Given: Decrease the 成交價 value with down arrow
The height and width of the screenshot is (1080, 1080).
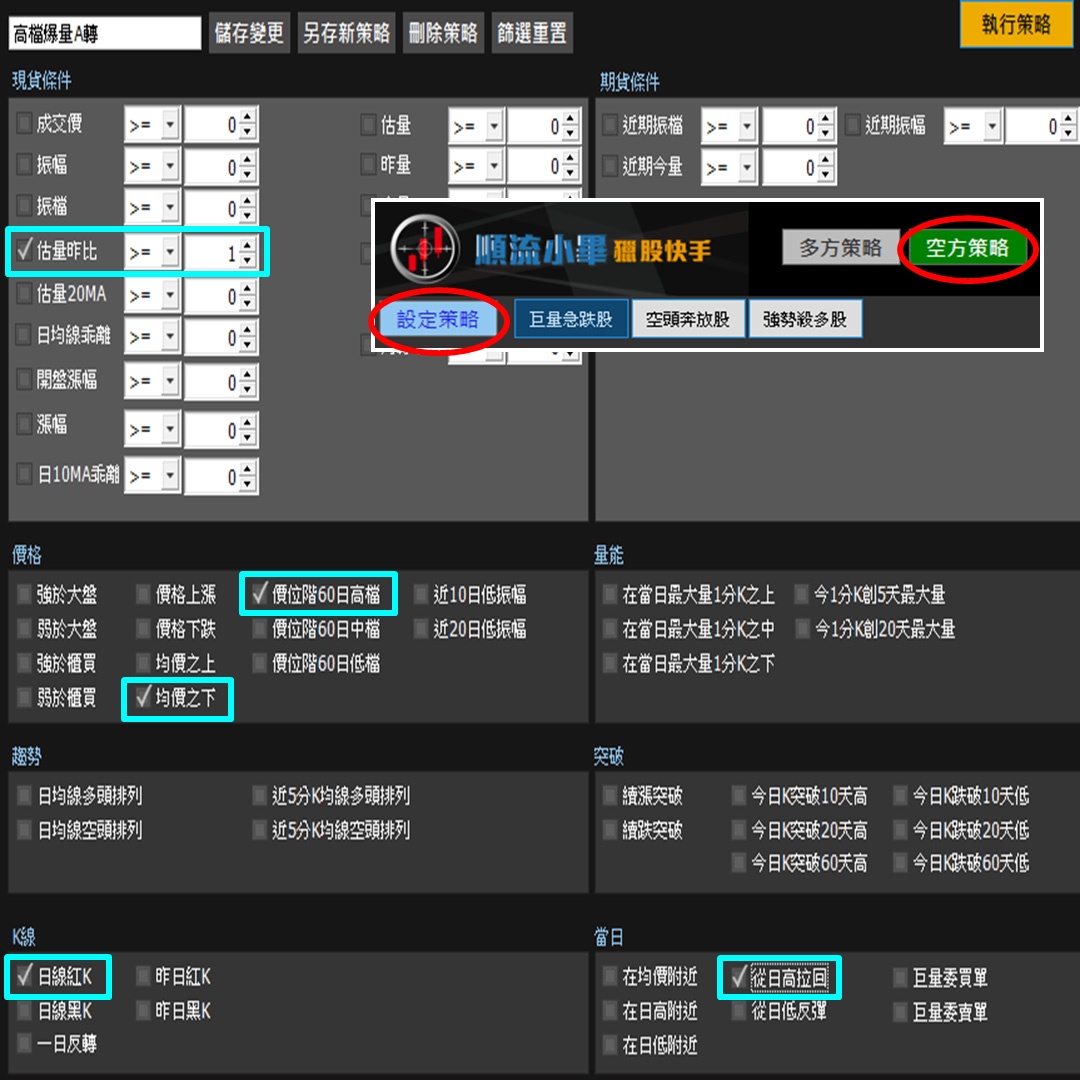Looking at the screenshot, I should (248, 133).
